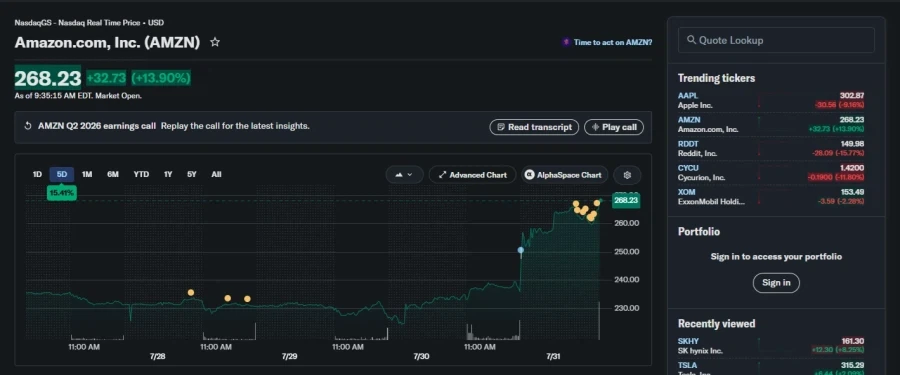The height and width of the screenshot is (375, 900).
Task: Click the blue event marker on chart
Action: click(521, 250)
